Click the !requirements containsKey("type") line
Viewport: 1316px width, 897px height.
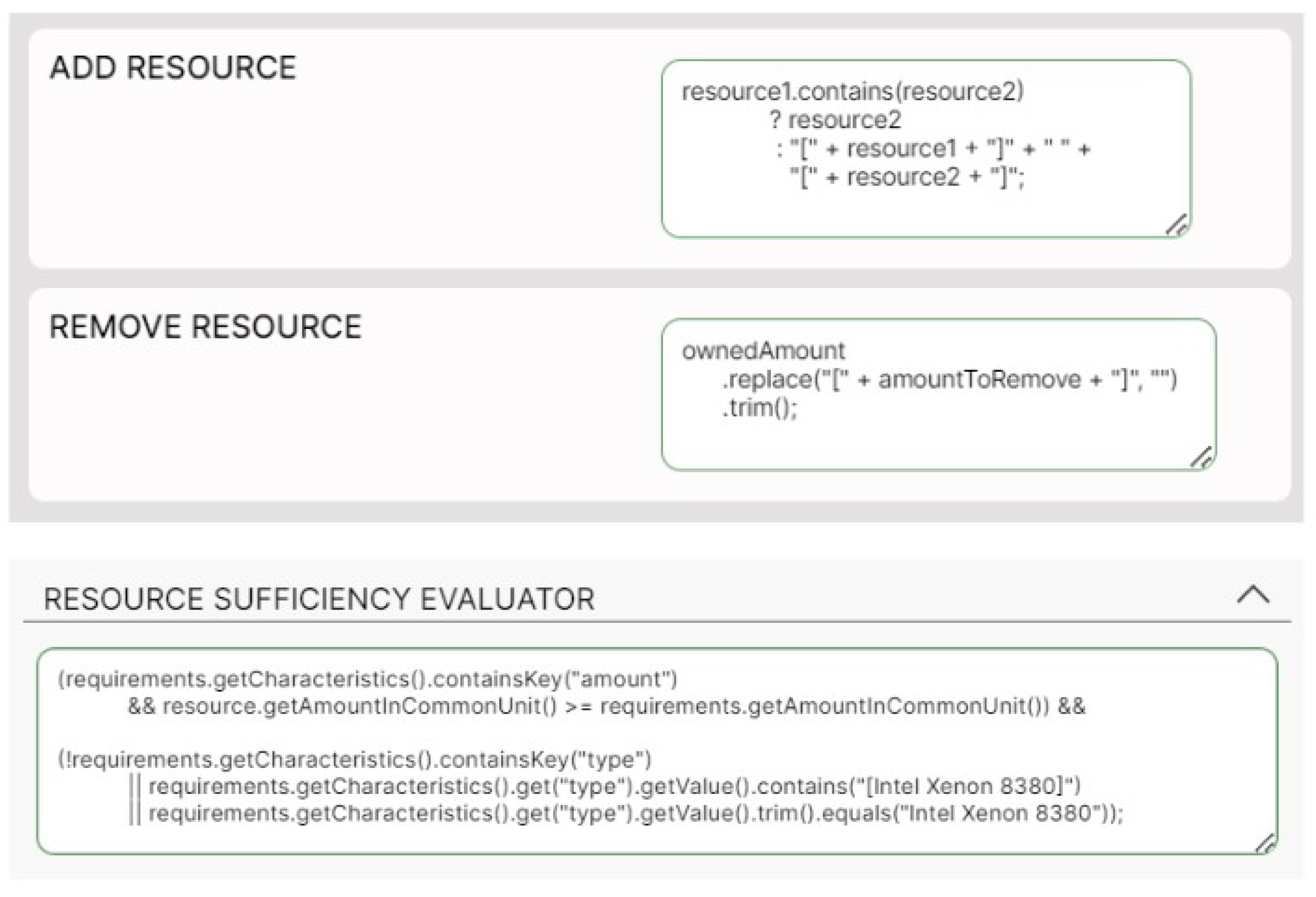pos(355,759)
